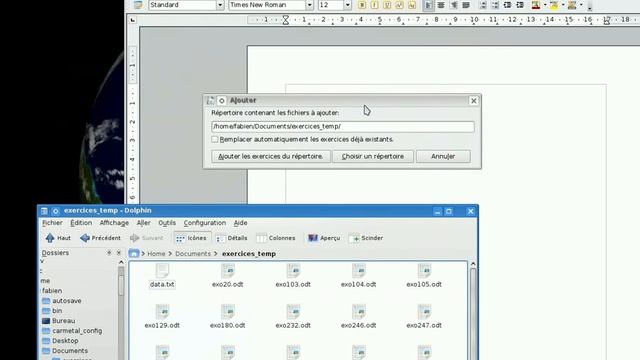The width and height of the screenshot is (640, 360).
Task: Select autosave folder in Dossiers tree
Action: point(62,301)
